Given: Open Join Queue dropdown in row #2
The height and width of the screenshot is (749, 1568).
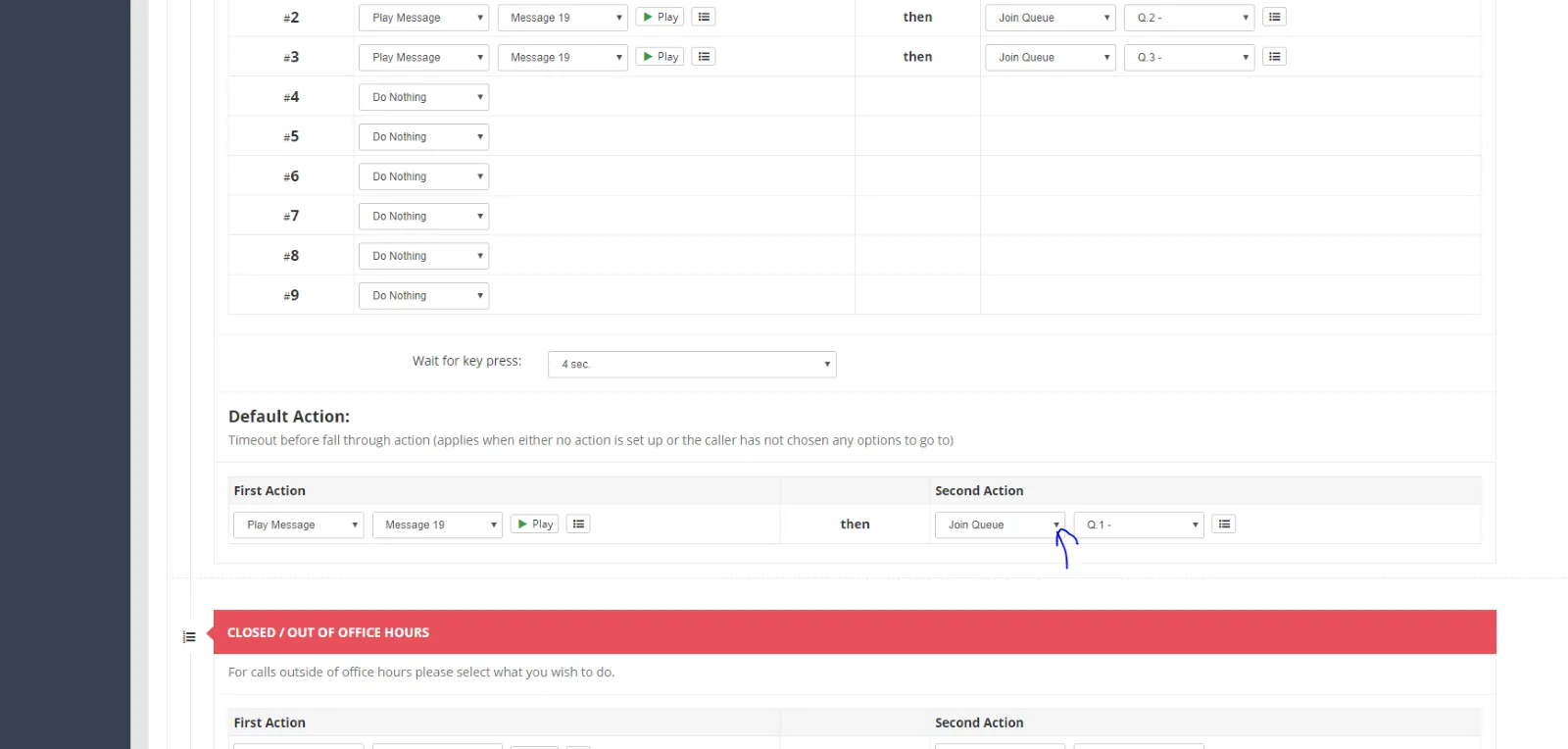Looking at the screenshot, I should (1050, 18).
